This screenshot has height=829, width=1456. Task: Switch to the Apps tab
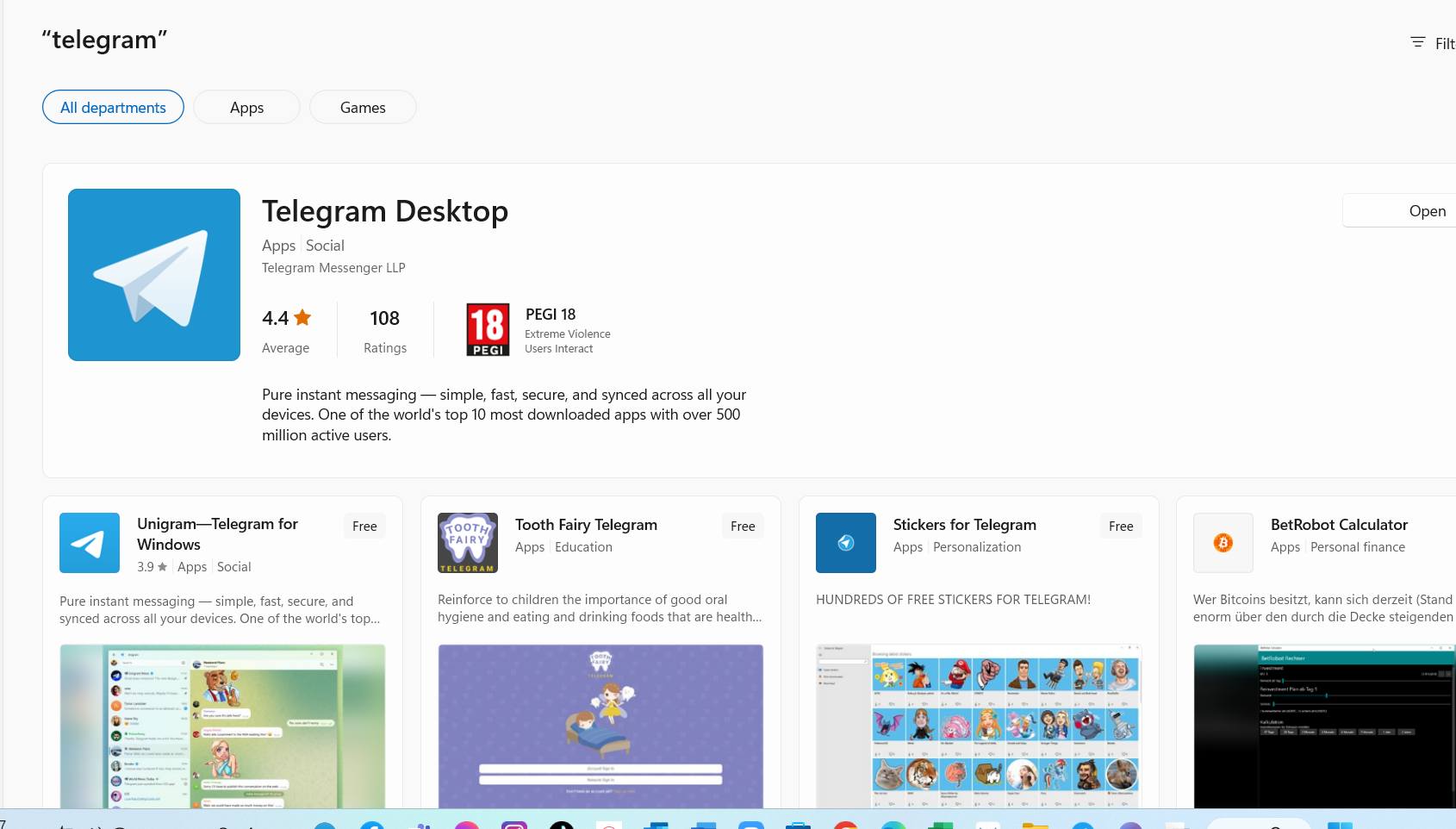click(246, 108)
